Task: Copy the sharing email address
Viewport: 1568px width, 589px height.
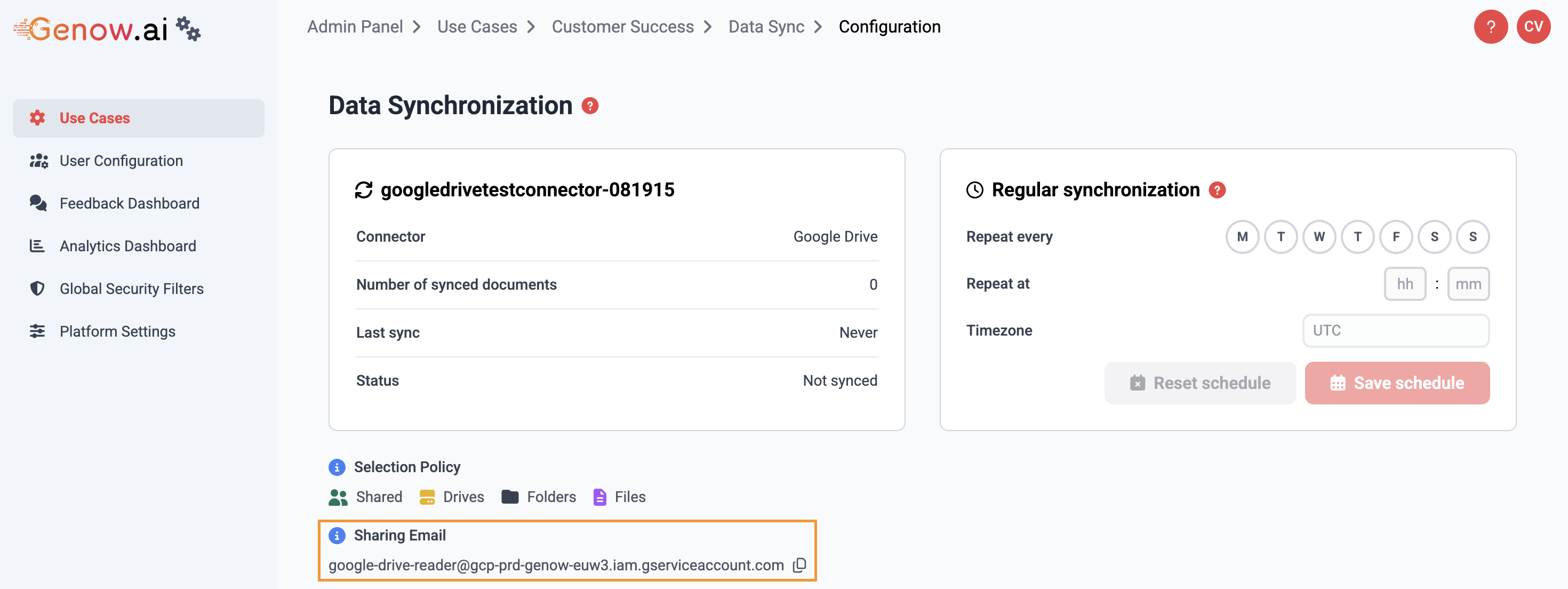Action: click(799, 564)
